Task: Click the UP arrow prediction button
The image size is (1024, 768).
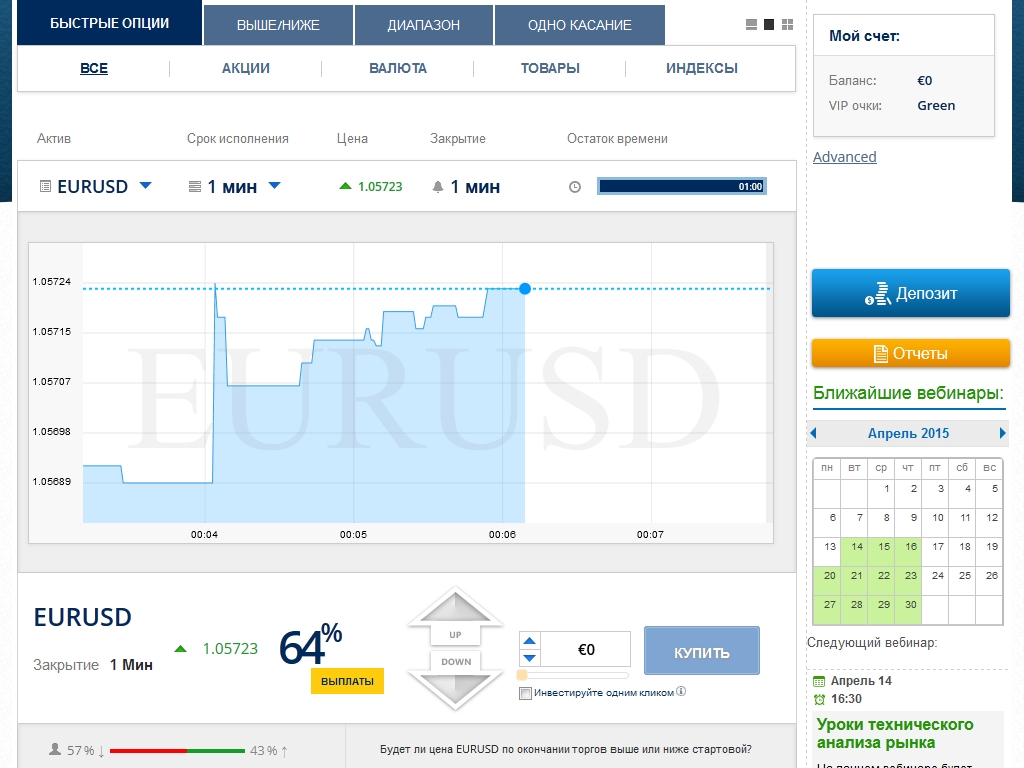Action: click(455, 618)
